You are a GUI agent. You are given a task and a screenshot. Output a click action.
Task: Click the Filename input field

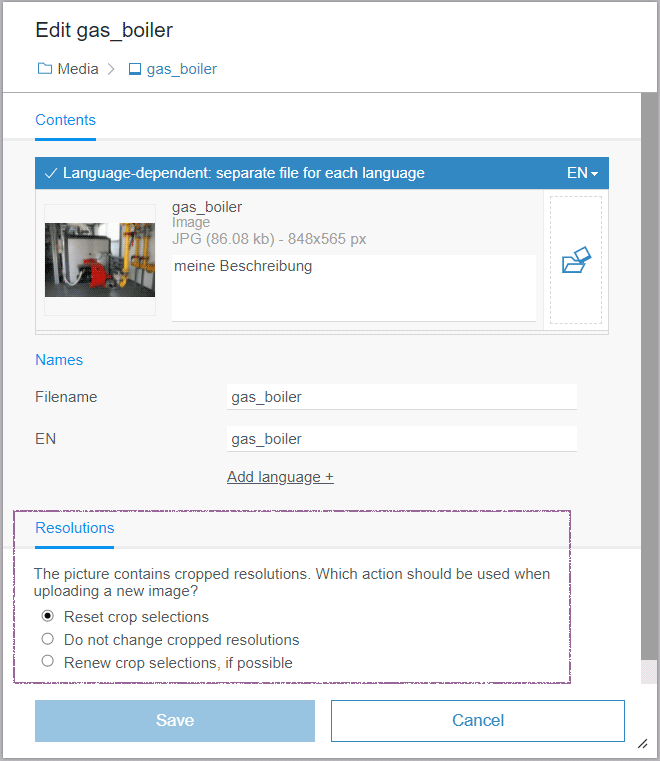(402, 397)
